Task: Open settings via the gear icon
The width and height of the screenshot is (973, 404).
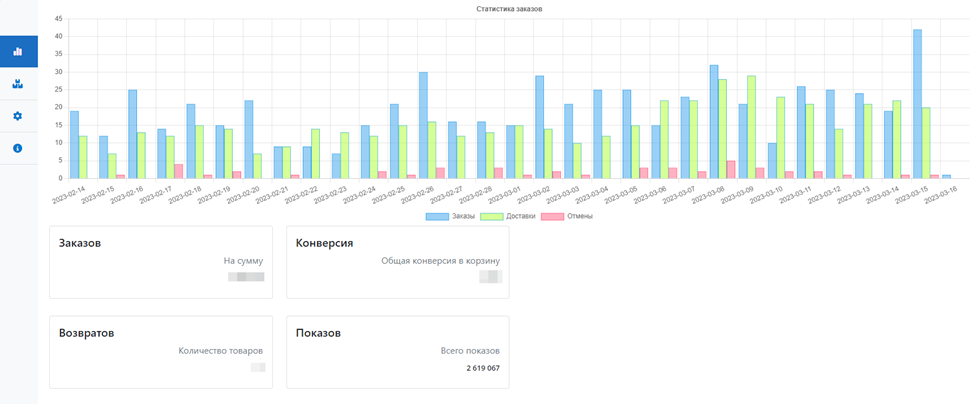Action: tap(18, 116)
